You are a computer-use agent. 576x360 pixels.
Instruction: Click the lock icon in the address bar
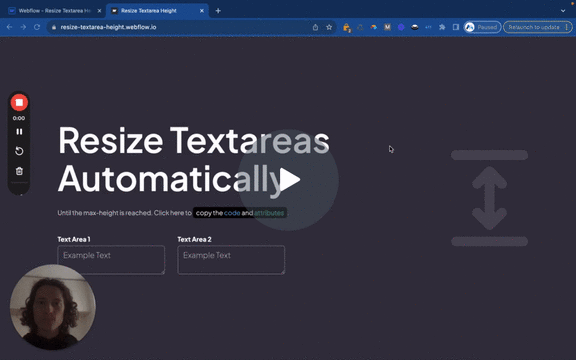click(x=54, y=27)
